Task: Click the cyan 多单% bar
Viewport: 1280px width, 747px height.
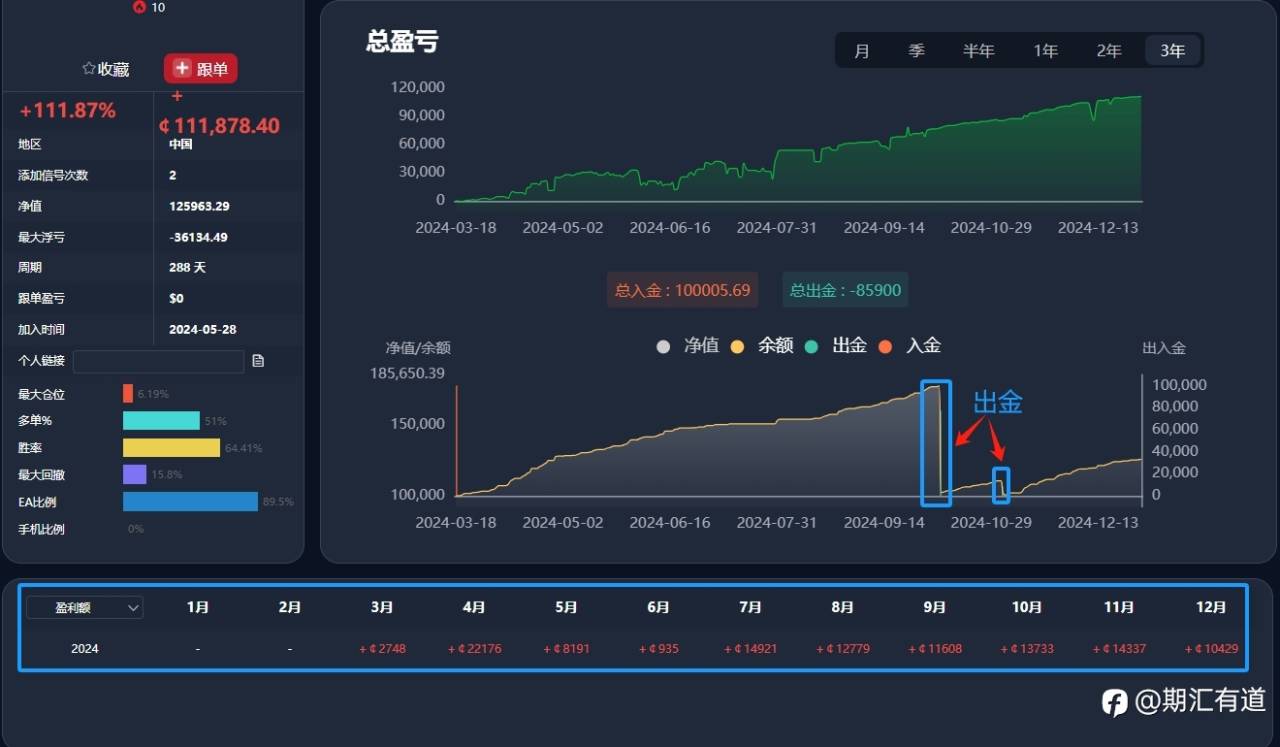Action: click(161, 421)
